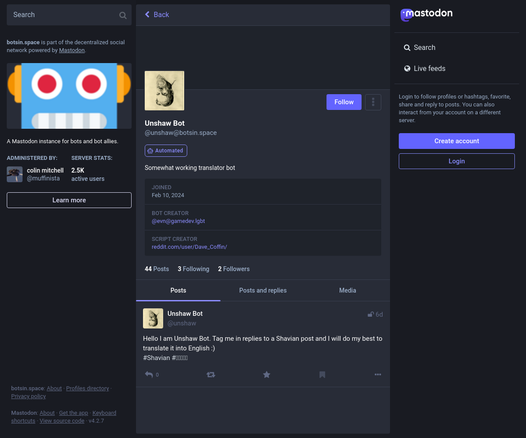Open the botsin.space About footer link
Screen dimensions: 526x438
coord(54,388)
